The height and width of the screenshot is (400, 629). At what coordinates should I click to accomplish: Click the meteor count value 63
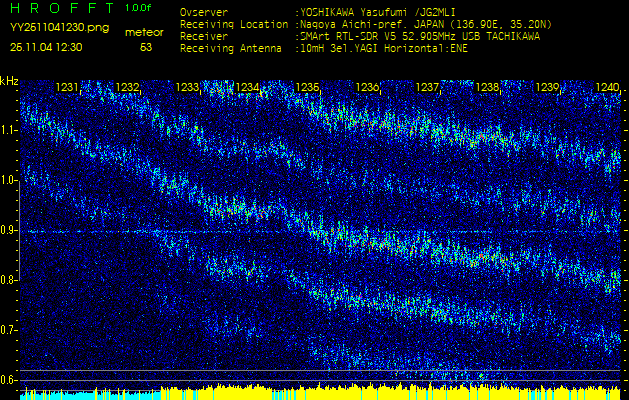click(146, 47)
